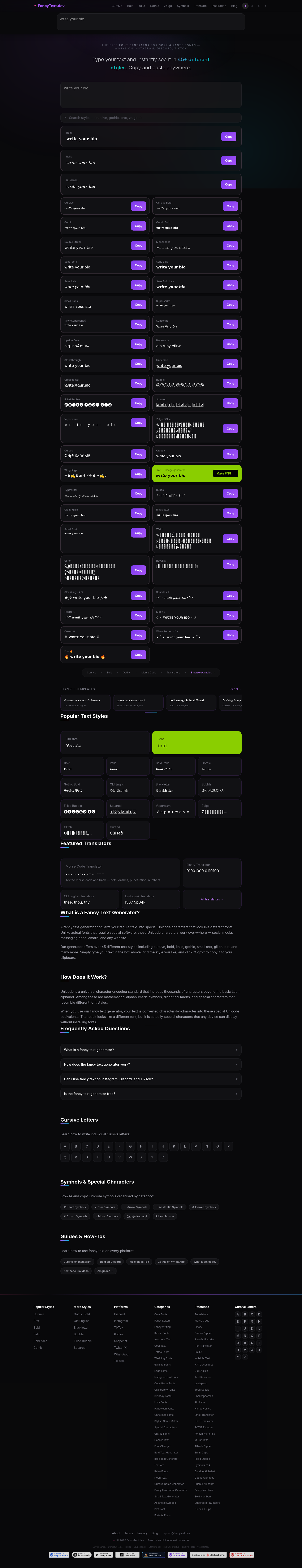302x1568 pixels.
Task: Select the 'bold enough to be different' template
Action: [x=191, y=702]
